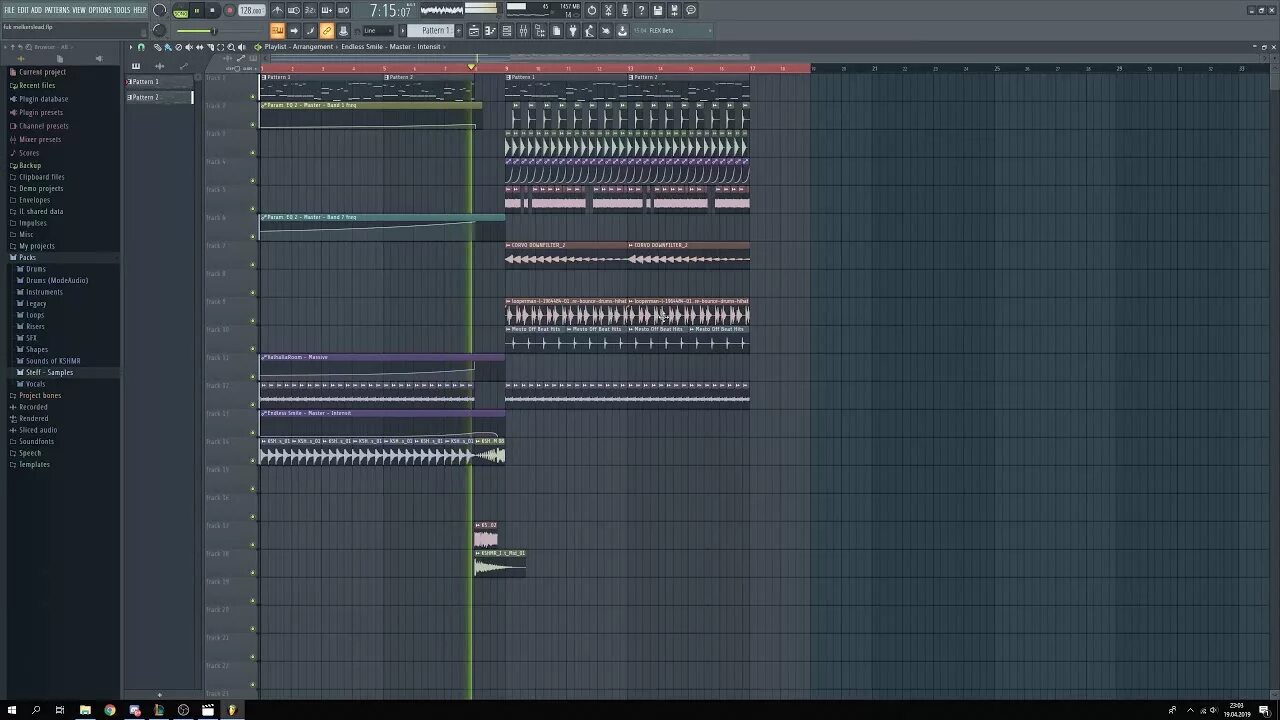Open Chrome from the taskbar
Image resolution: width=1280 pixels, height=720 pixels.
click(110, 710)
